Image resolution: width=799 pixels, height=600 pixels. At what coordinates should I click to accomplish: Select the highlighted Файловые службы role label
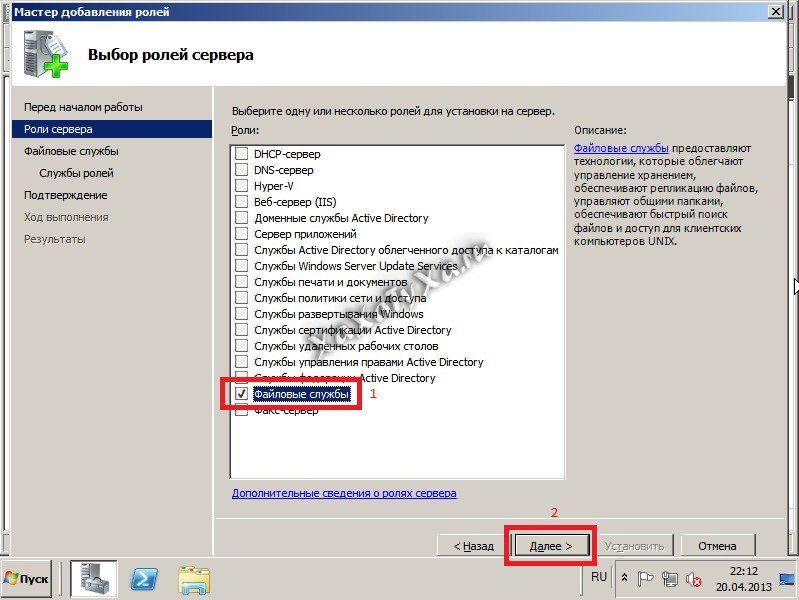pyautogui.click(x=302, y=394)
